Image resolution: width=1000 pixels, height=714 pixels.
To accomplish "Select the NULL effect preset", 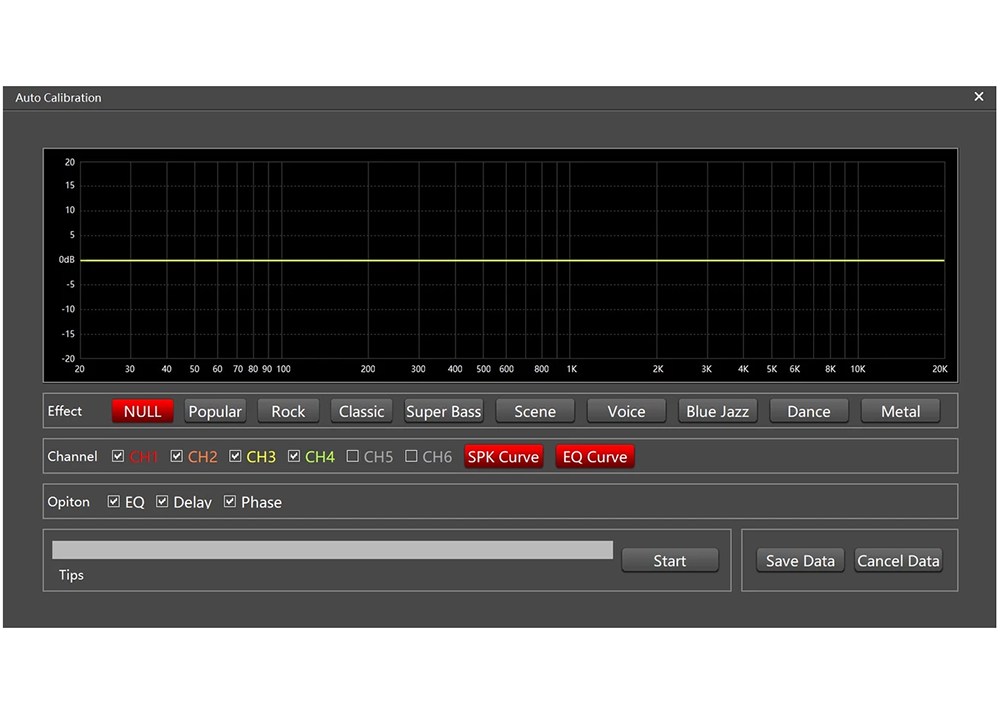I will click(x=143, y=411).
